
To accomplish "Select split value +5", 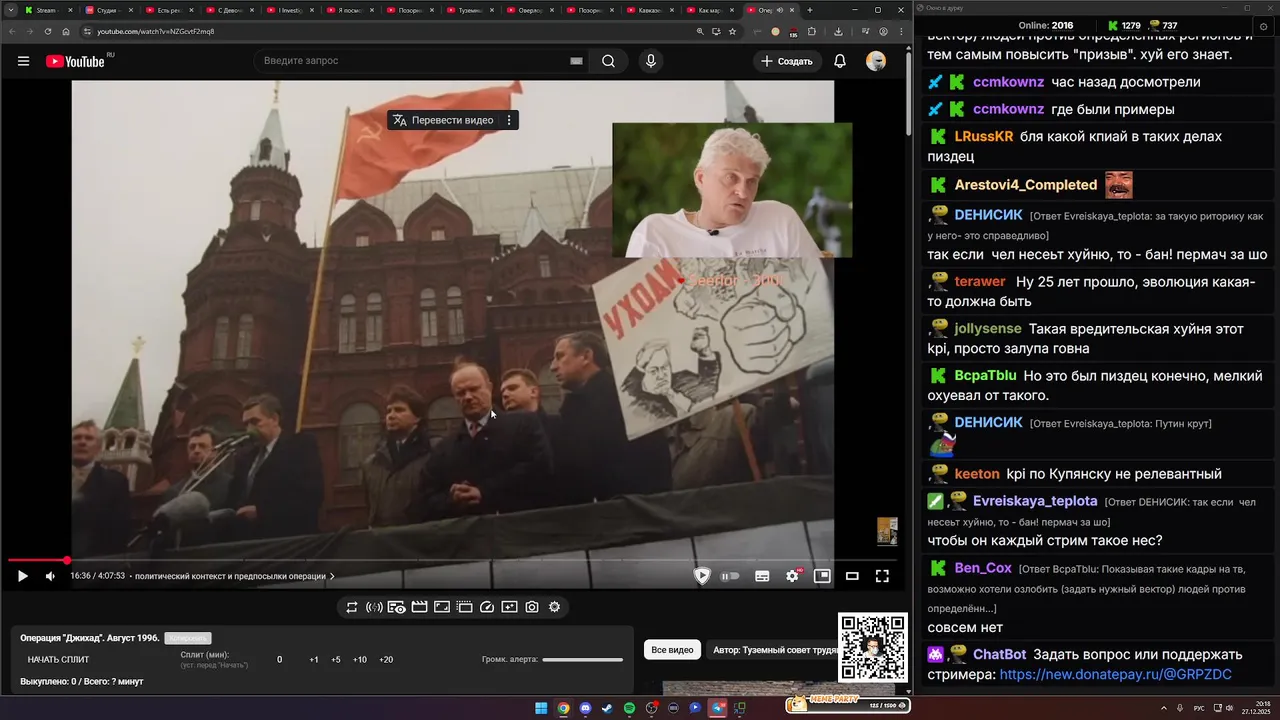I will 336,660.
